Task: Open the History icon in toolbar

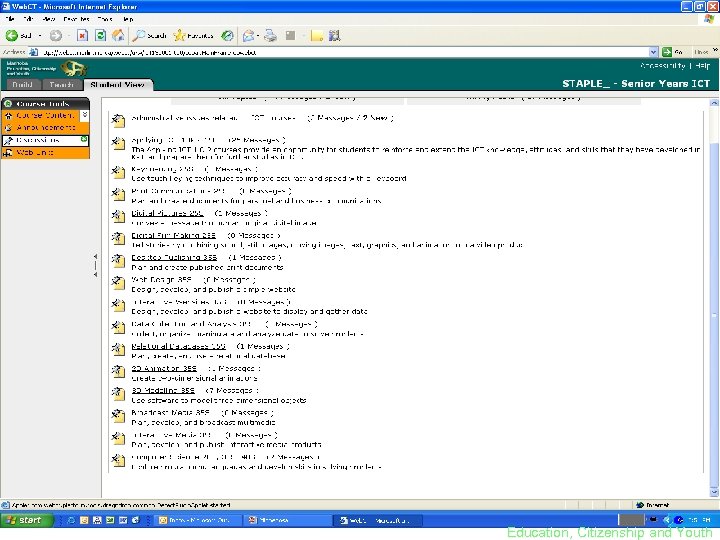Action: [x=227, y=35]
